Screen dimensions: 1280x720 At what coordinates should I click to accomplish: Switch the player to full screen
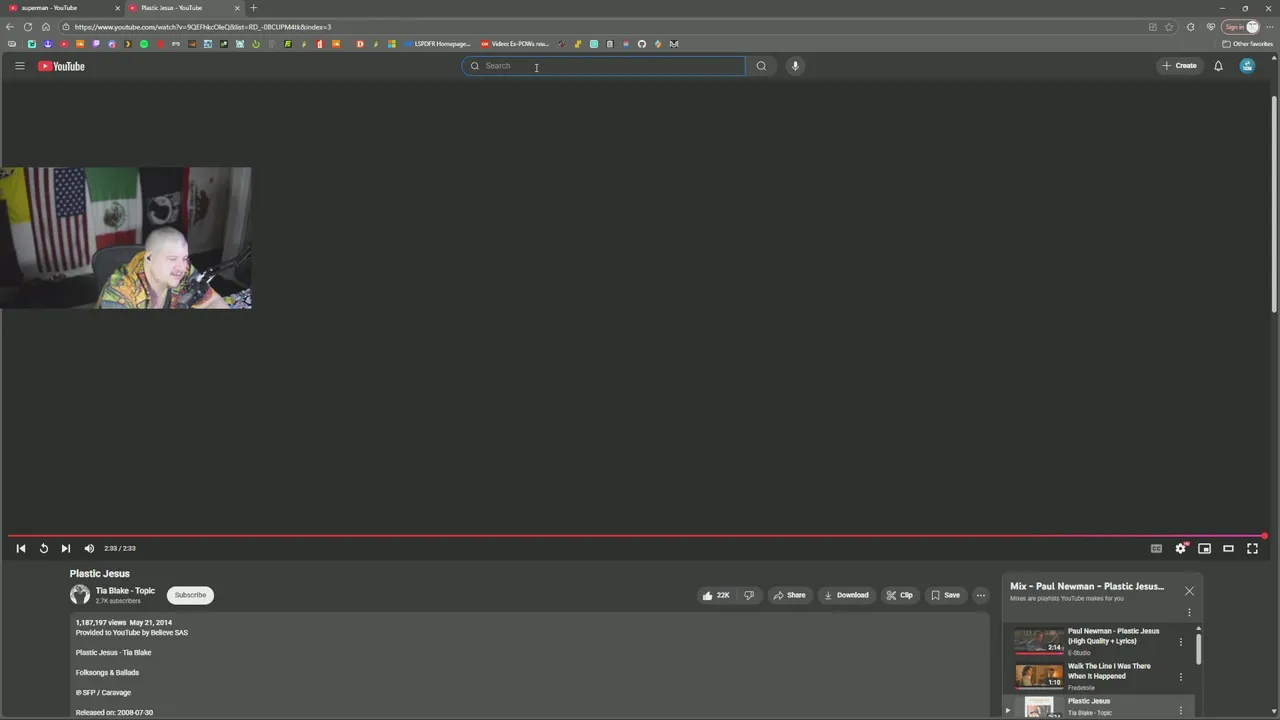(1252, 548)
